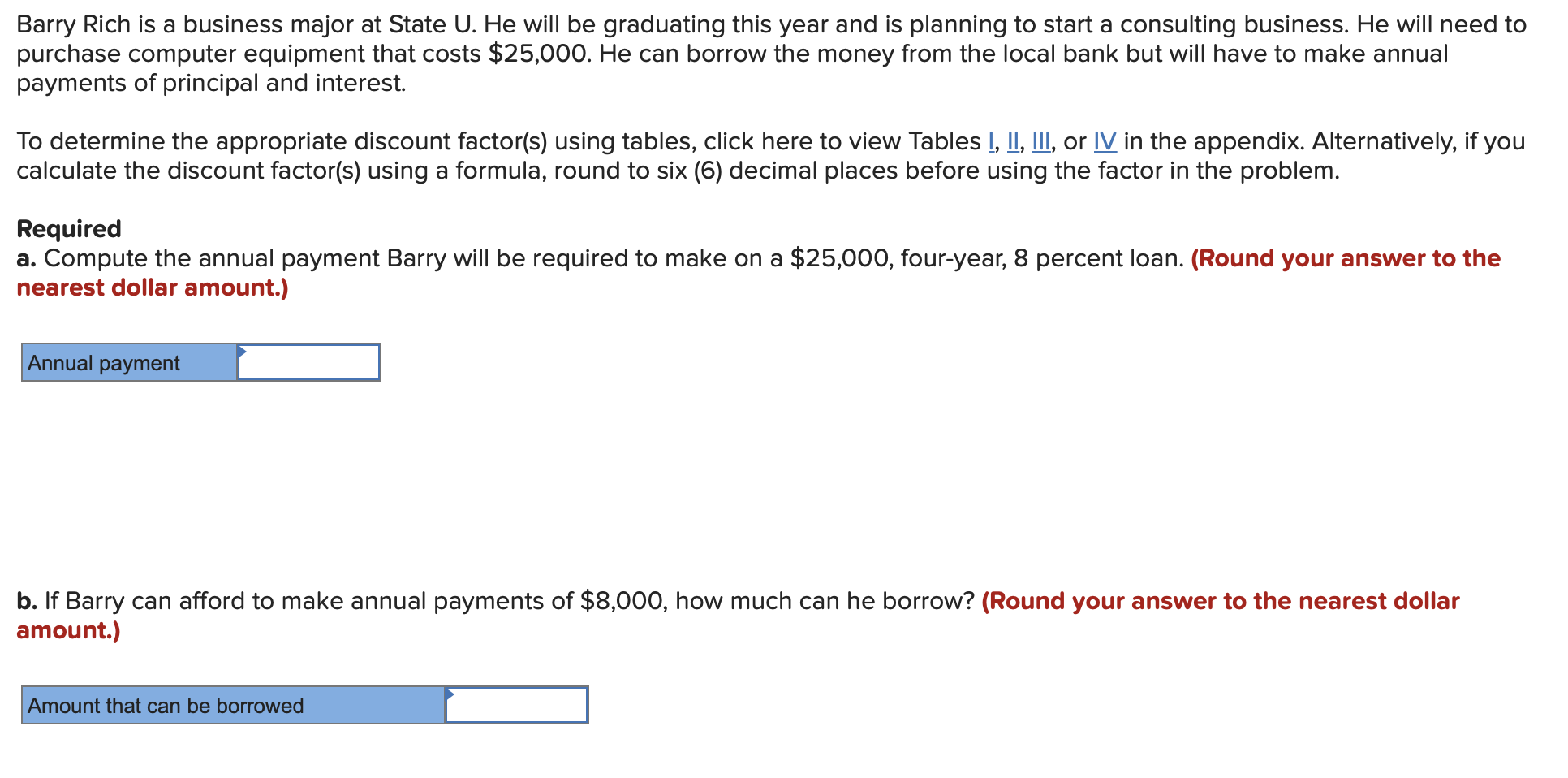1568x778 pixels.
Task: Click the part b question text
Action: pos(487,601)
